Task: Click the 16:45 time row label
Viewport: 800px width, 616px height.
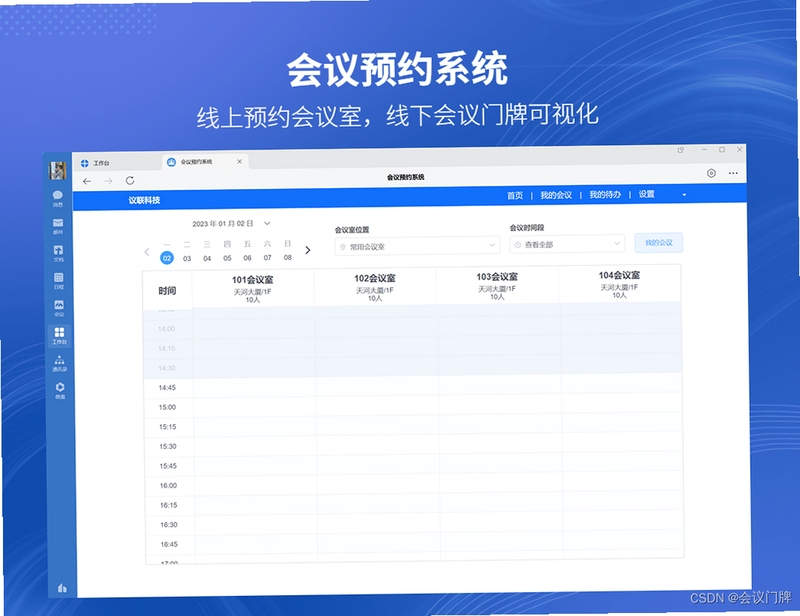Action: (x=169, y=544)
